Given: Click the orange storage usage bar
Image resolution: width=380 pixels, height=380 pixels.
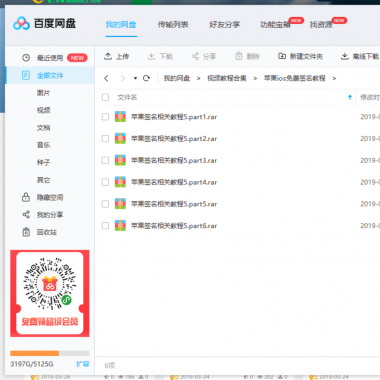Looking at the screenshot, I should 34,353.
